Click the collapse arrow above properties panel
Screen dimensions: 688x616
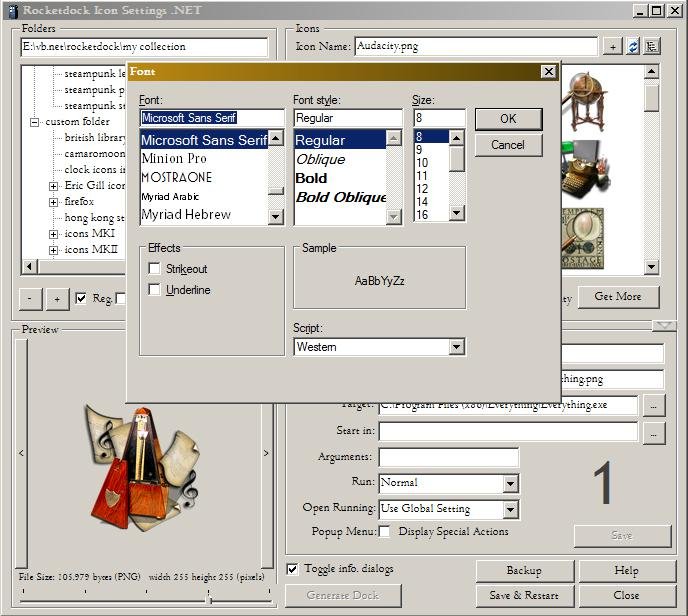click(x=663, y=326)
